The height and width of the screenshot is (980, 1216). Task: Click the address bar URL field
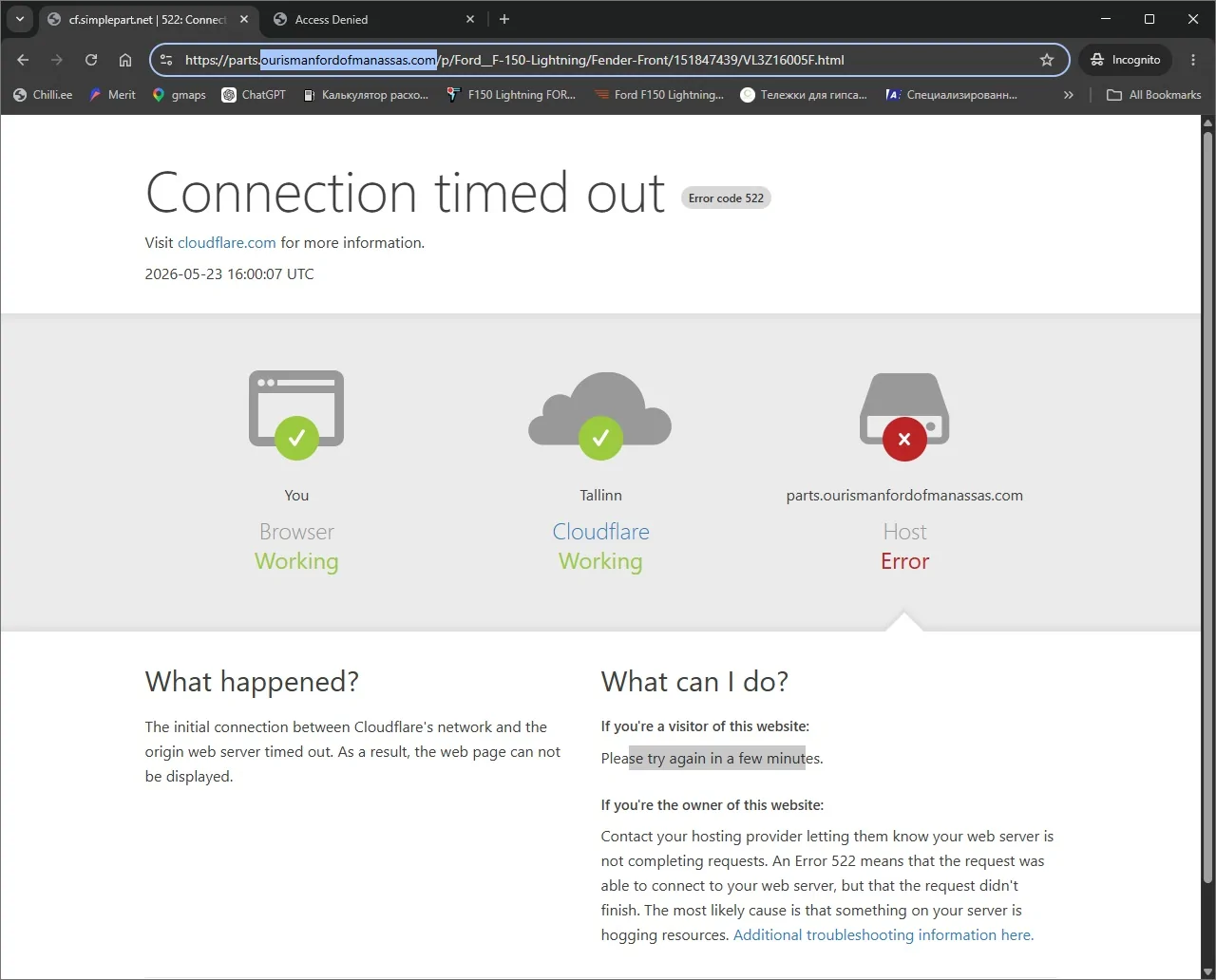[609, 60]
